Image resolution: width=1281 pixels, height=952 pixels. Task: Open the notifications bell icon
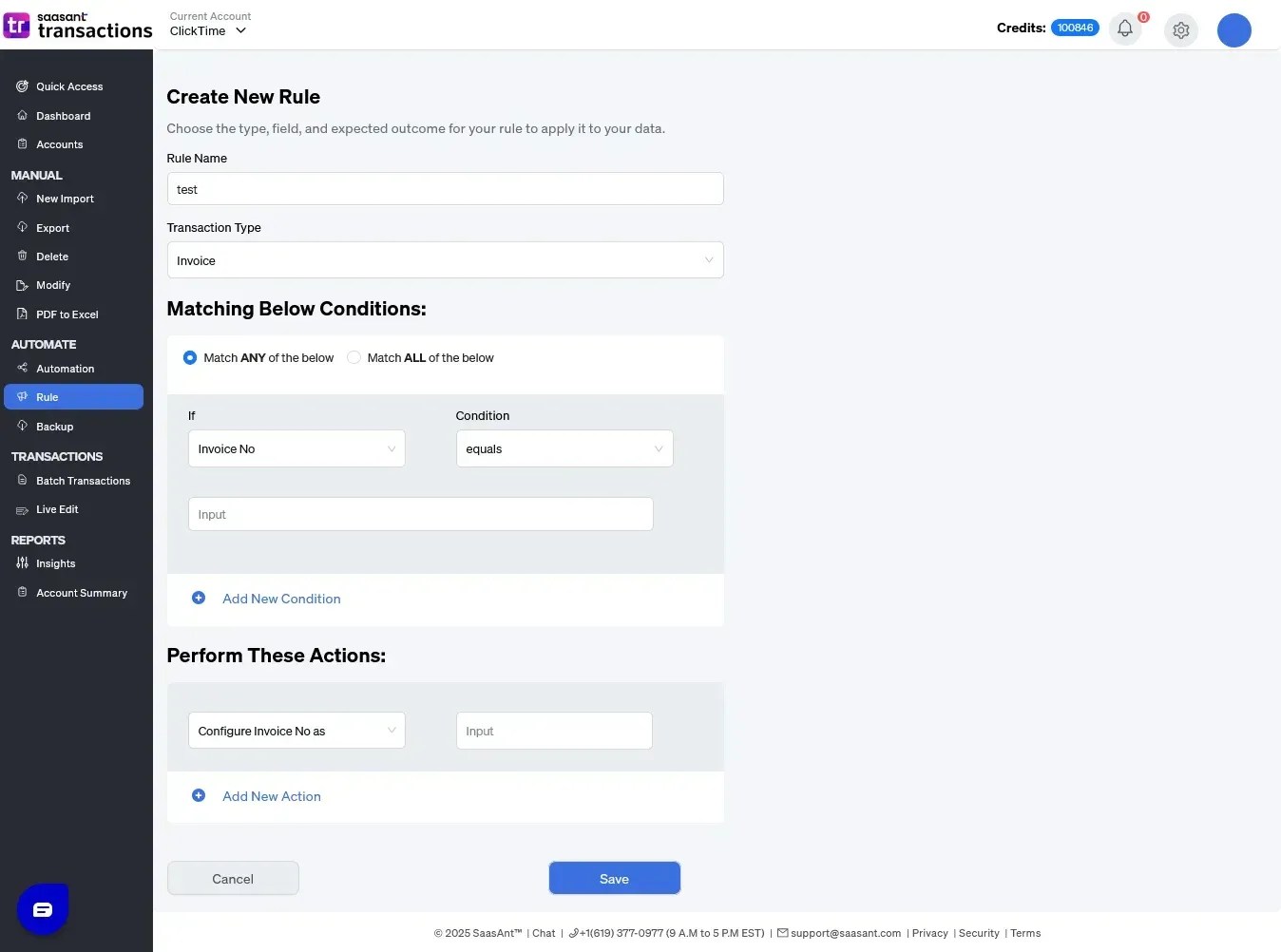pos(1125,29)
